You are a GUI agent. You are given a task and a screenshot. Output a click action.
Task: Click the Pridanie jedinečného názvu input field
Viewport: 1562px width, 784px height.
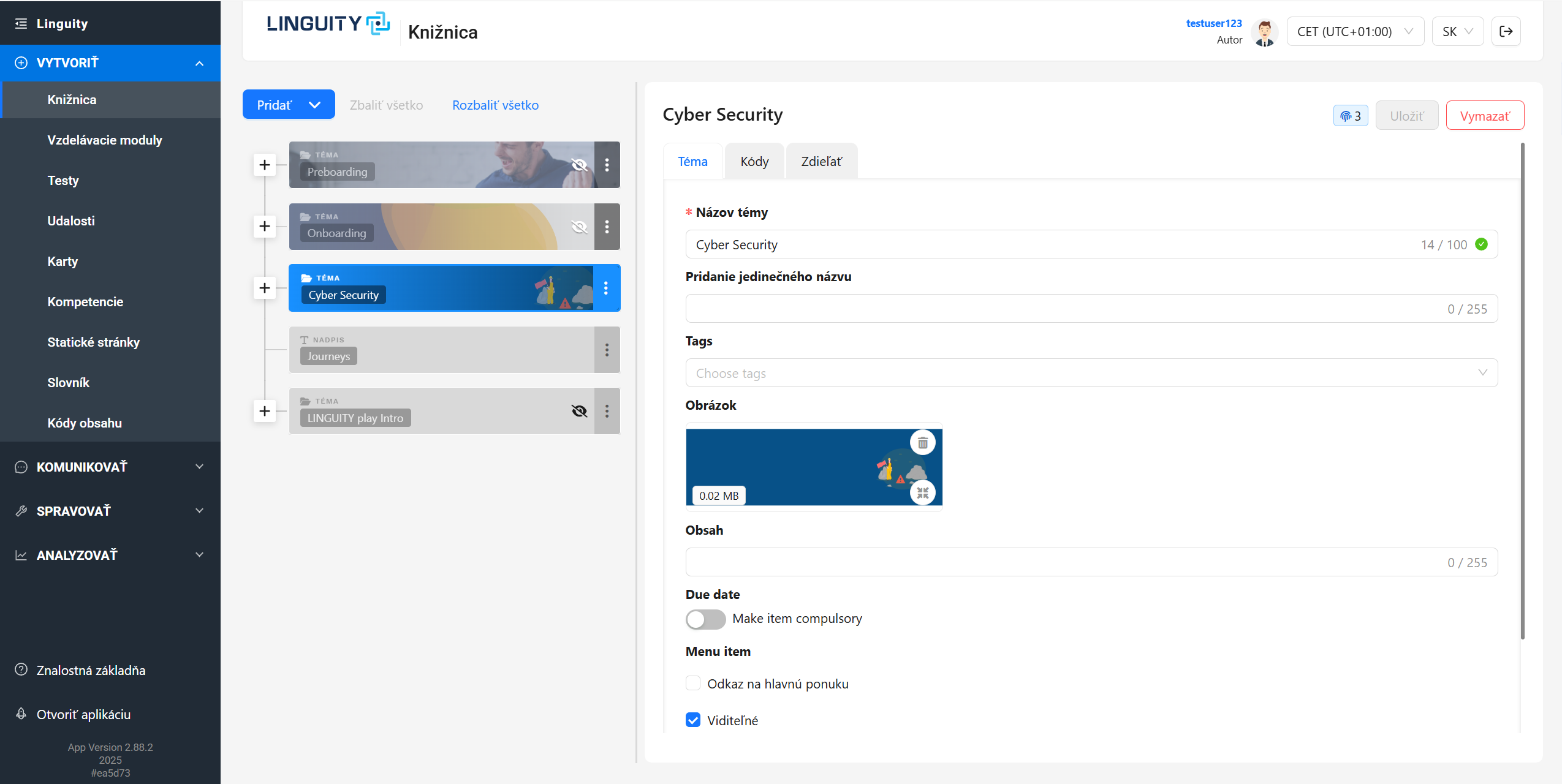(x=1066, y=309)
